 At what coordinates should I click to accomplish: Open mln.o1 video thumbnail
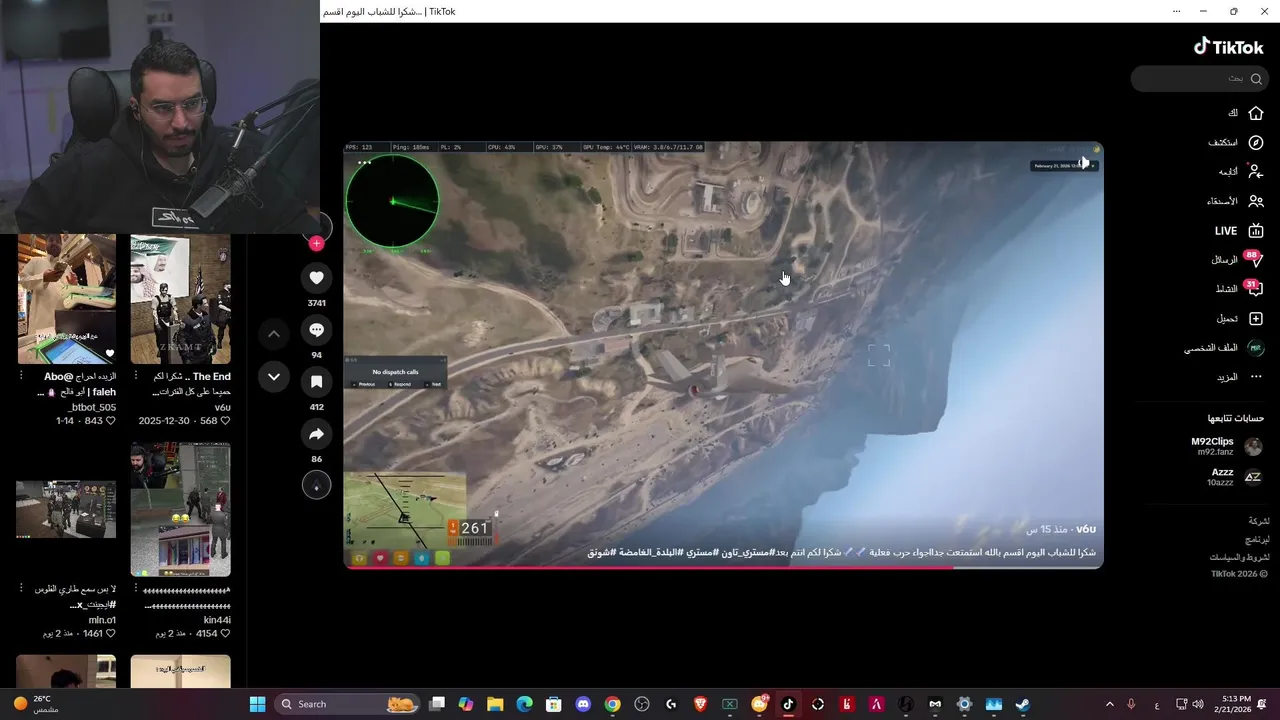coord(66,510)
